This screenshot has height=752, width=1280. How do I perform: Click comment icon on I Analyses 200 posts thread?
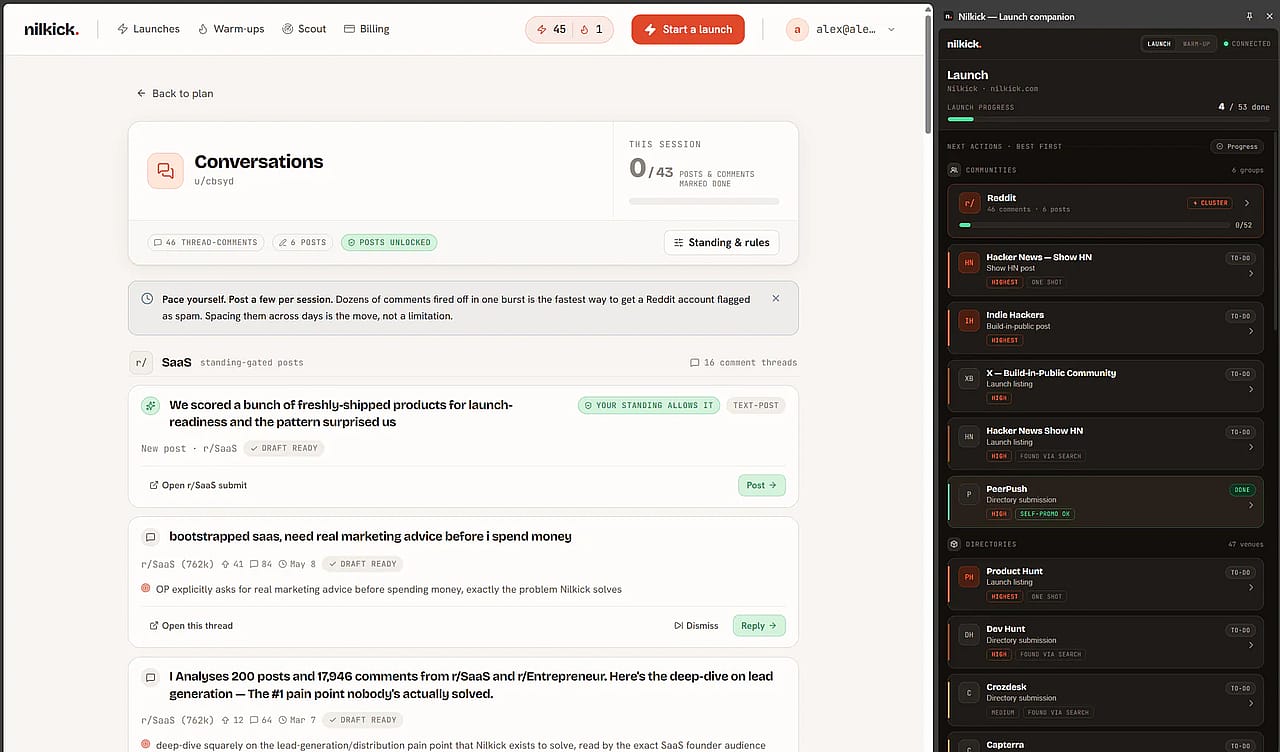click(150, 677)
